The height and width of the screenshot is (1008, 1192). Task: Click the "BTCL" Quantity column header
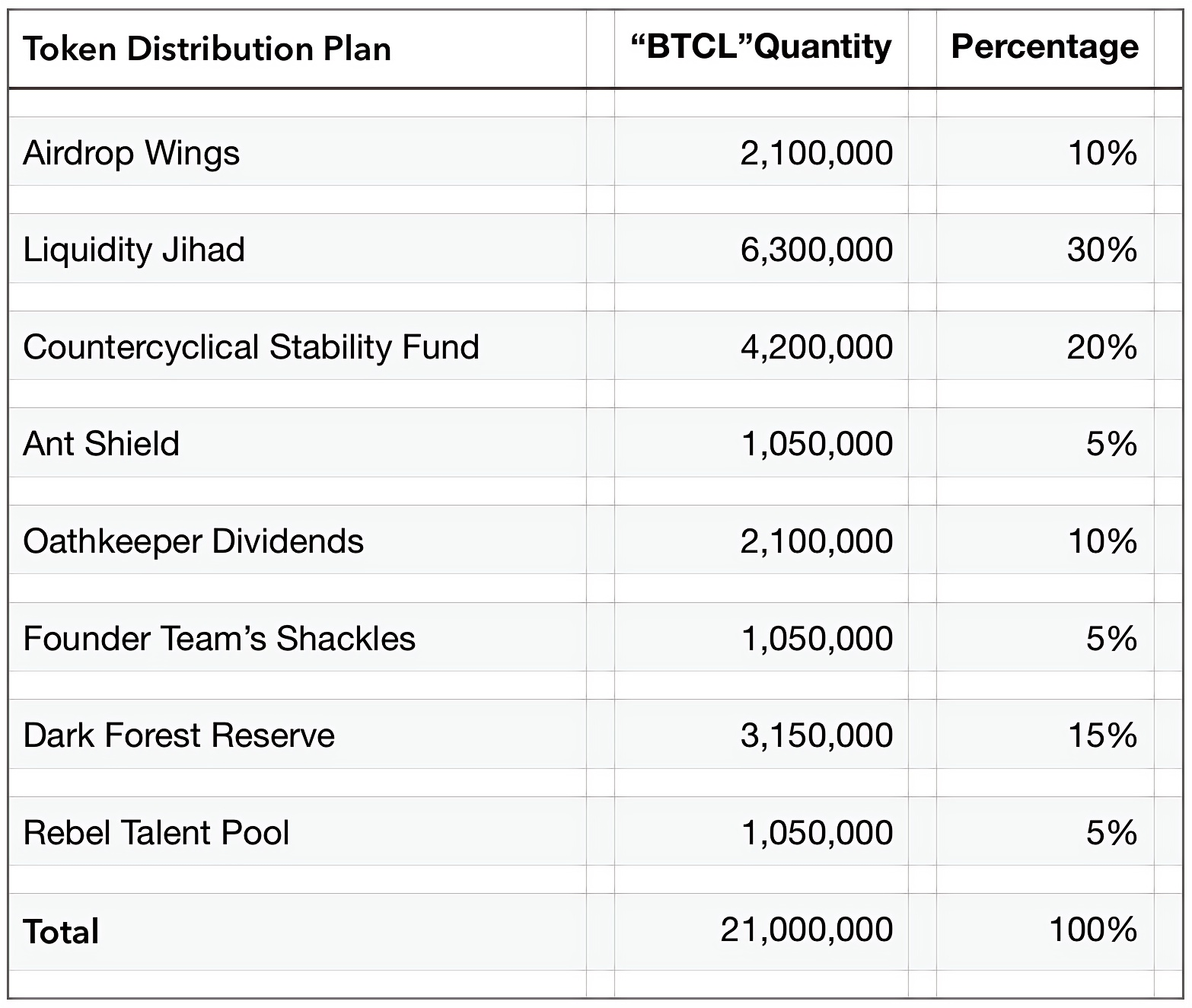[x=761, y=47]
